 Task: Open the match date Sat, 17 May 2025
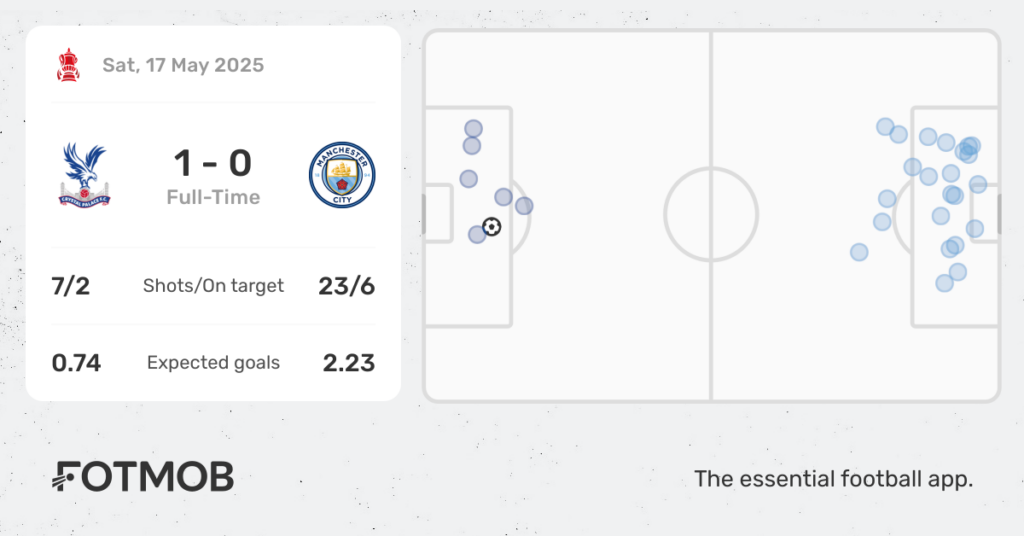click(x=183, y=65)
